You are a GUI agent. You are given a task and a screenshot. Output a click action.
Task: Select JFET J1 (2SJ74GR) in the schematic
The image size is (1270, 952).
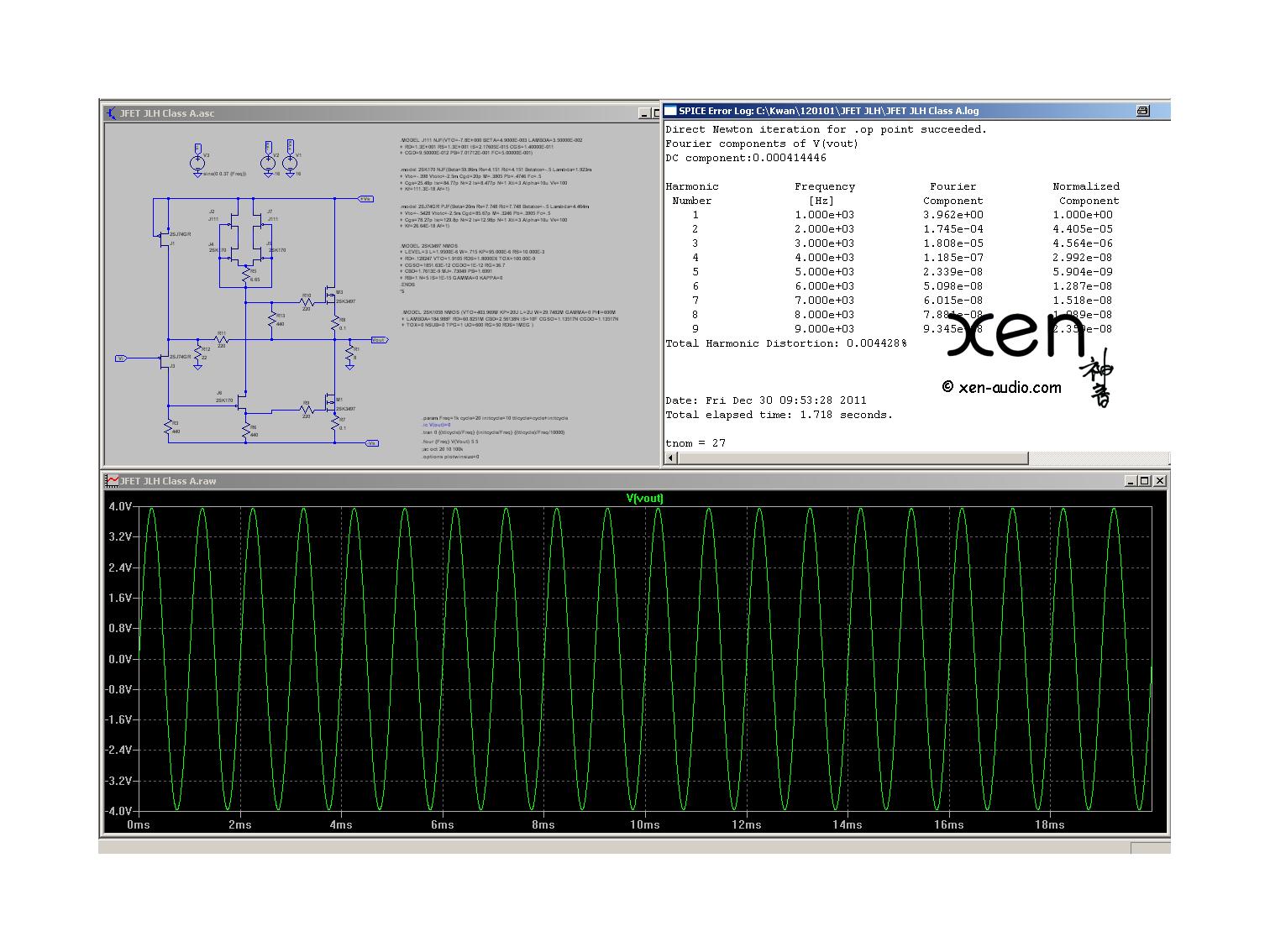[x=165, y=238]
